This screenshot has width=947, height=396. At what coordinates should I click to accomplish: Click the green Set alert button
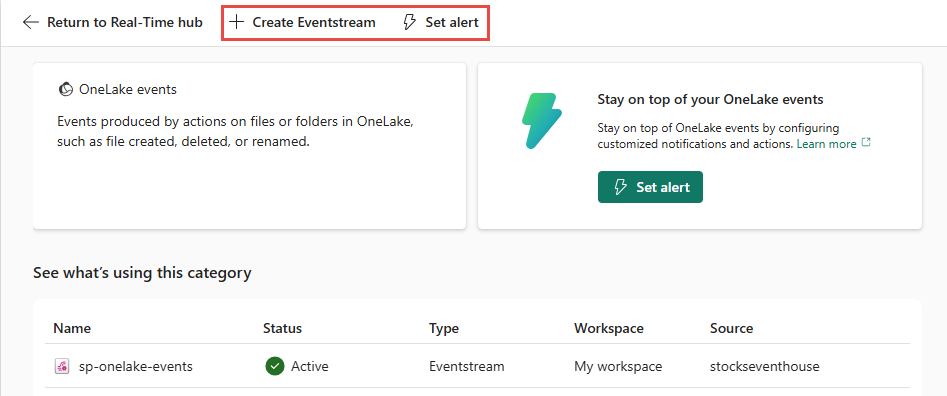click(x=650, y=187)
